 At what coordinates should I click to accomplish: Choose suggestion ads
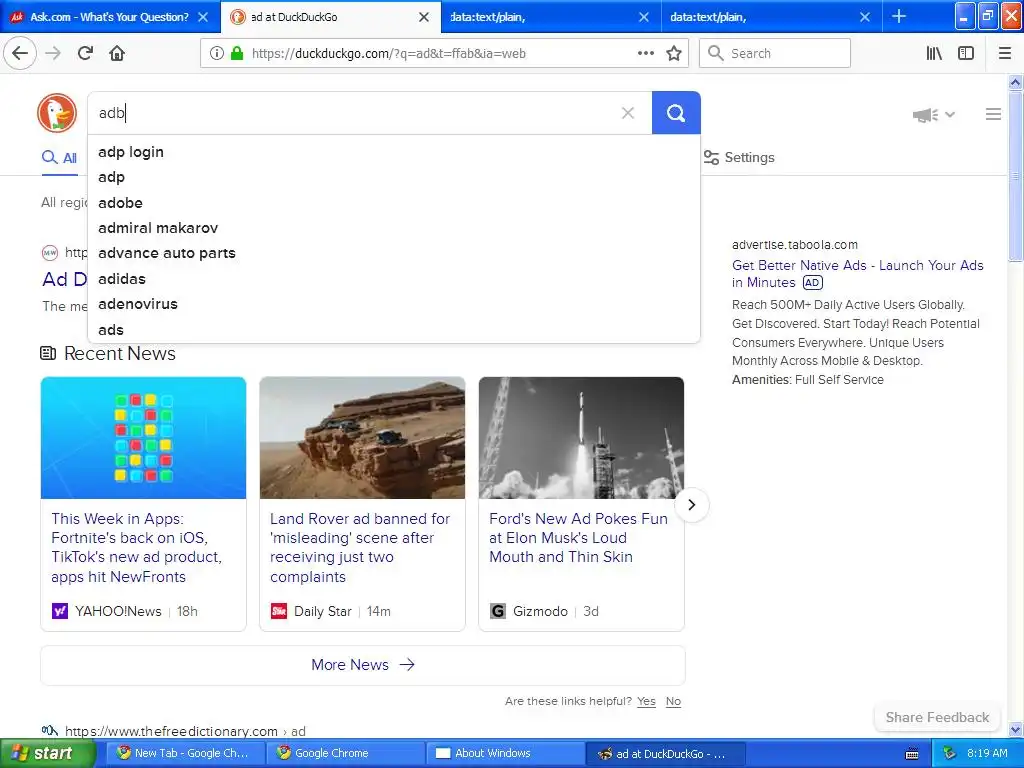tap(394, 330)
